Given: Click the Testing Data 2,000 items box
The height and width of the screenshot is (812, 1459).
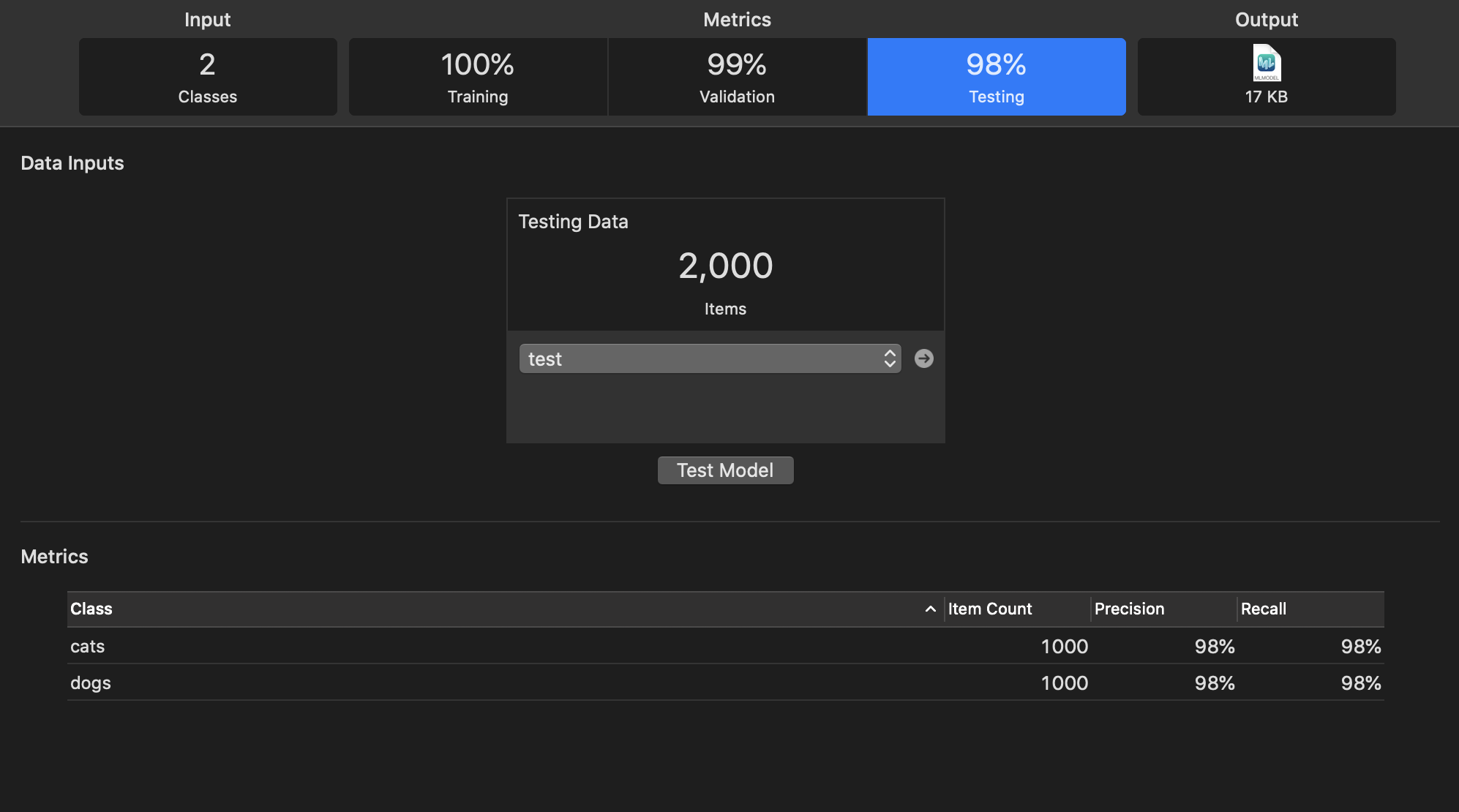Looking at the screenshot, I should (725, 266).
